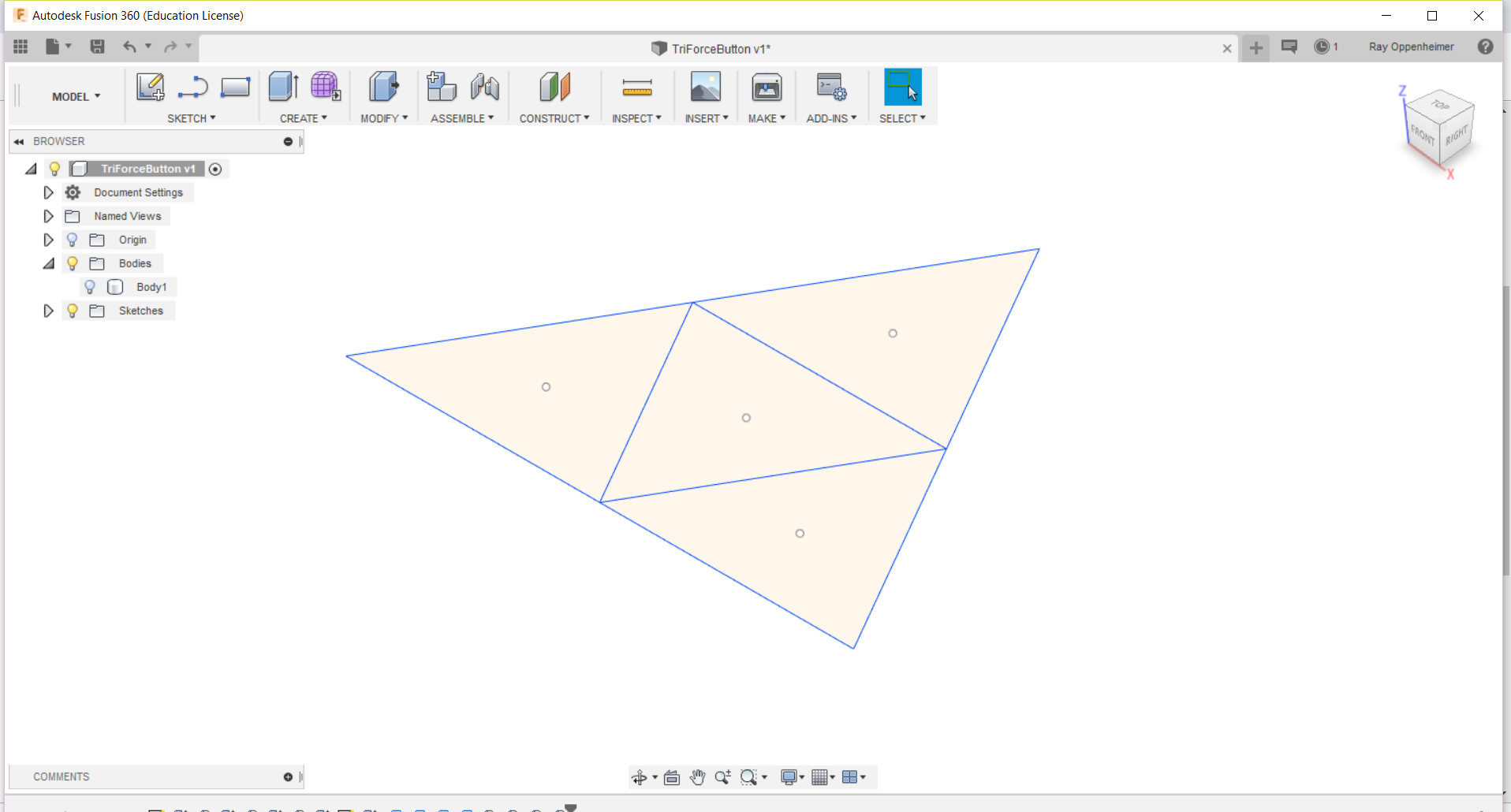Open the CONSTRUCT menu
Viewport: 1511px width, 812px height.
tap(554, 118)
